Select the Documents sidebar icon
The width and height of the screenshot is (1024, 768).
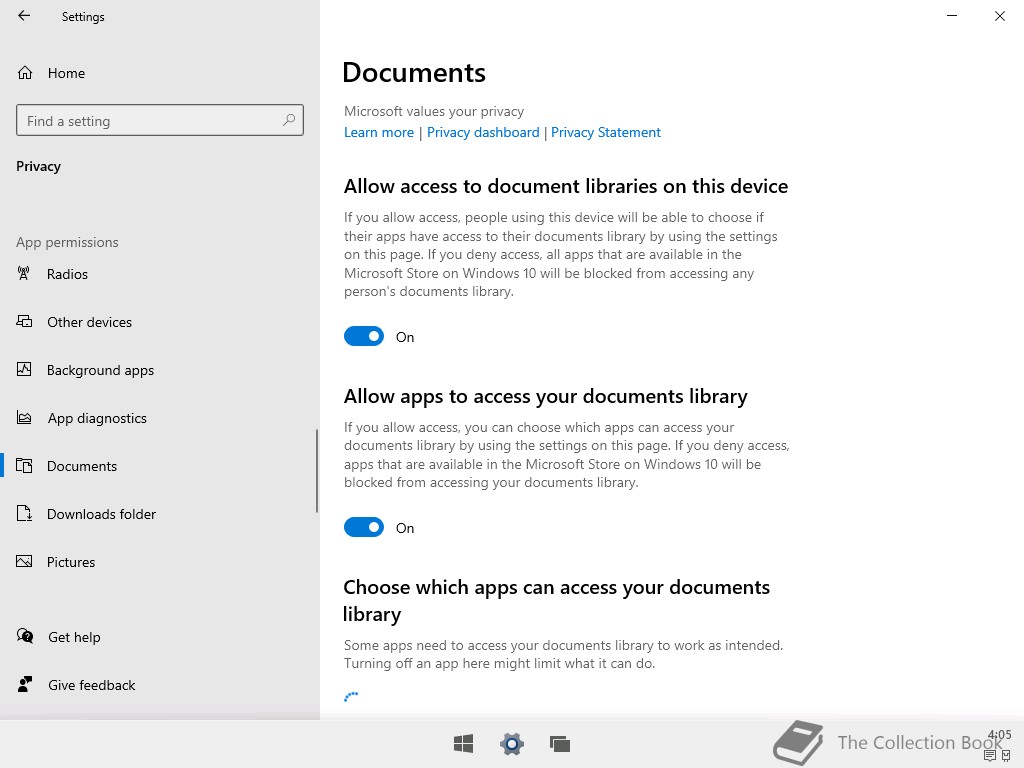(x=24, y=466)
